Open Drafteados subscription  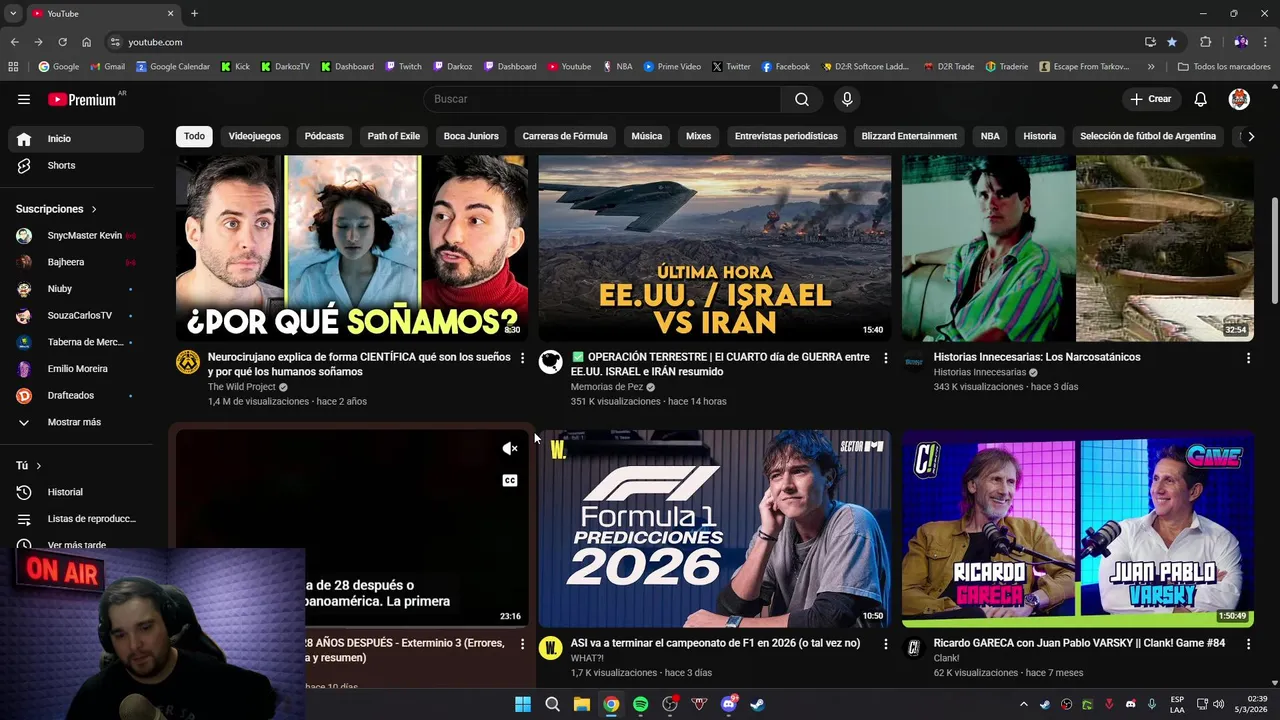tap(76, 396)
